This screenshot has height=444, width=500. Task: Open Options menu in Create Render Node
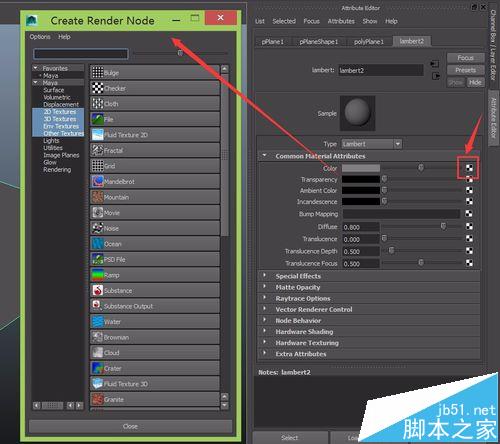pyautogui.click(x=40, y=37)
